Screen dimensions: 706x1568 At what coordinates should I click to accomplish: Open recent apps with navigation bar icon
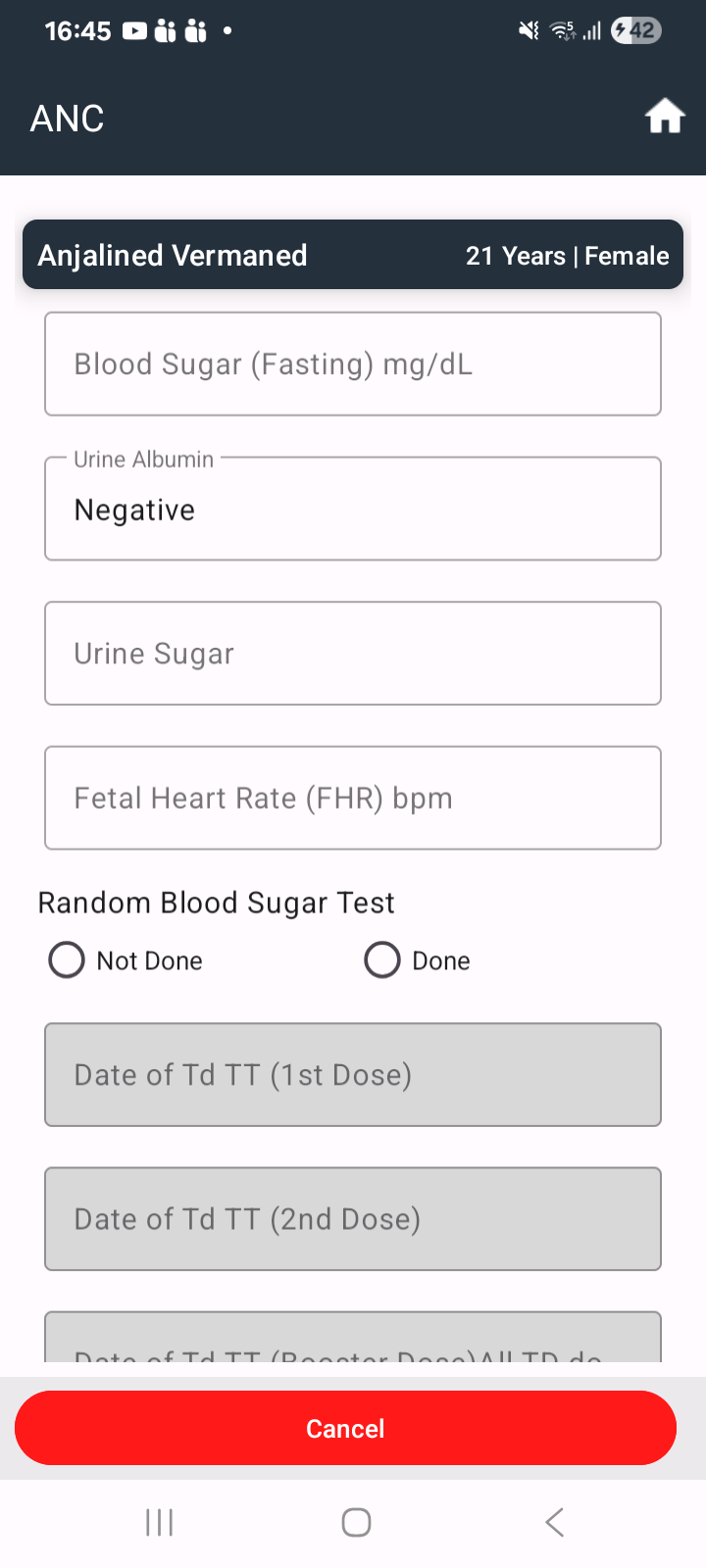pyautogui.click(x=159, y=1522)
